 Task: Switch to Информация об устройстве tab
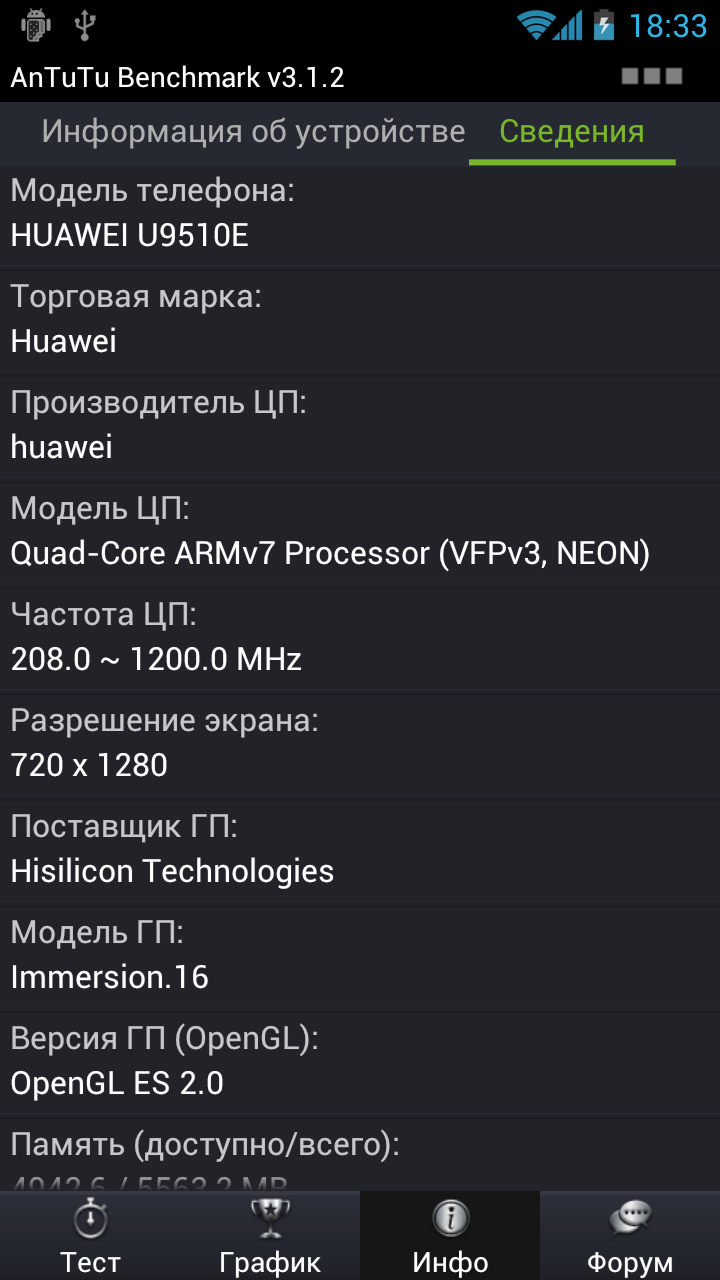(x=253, y=131)
